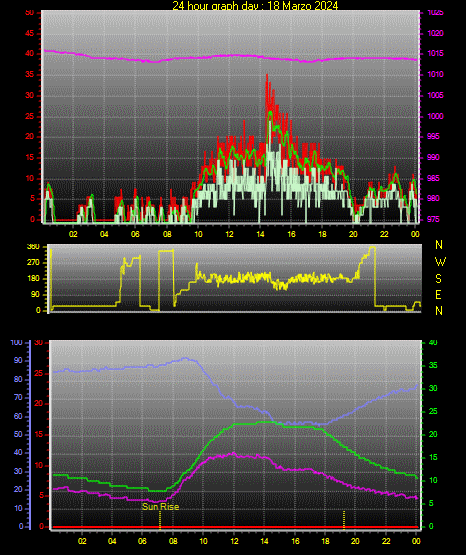
Task: Click the 180 wind direction axis label
Action: (x=33, y=279)
